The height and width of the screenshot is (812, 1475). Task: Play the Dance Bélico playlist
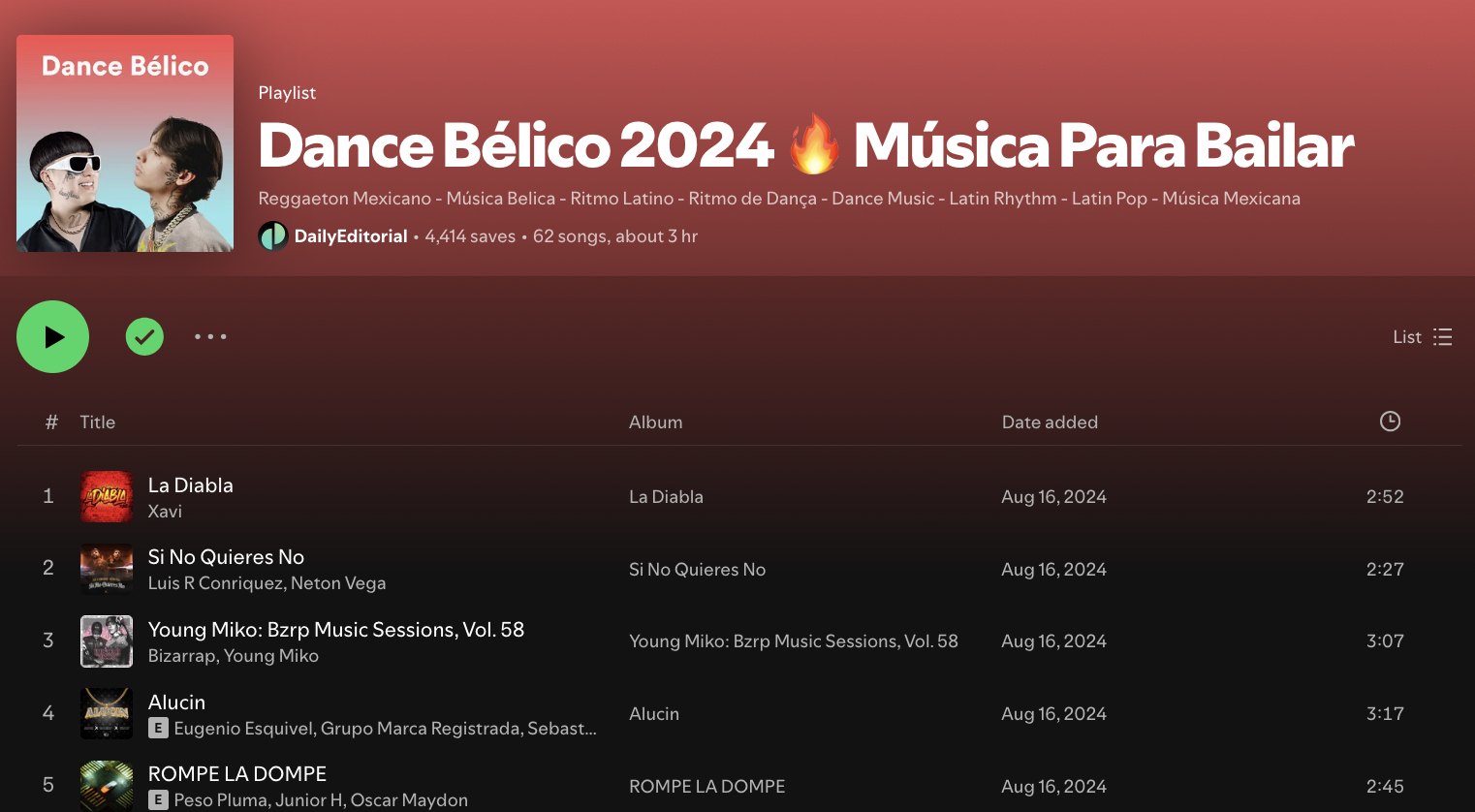[x=52, y=336]
